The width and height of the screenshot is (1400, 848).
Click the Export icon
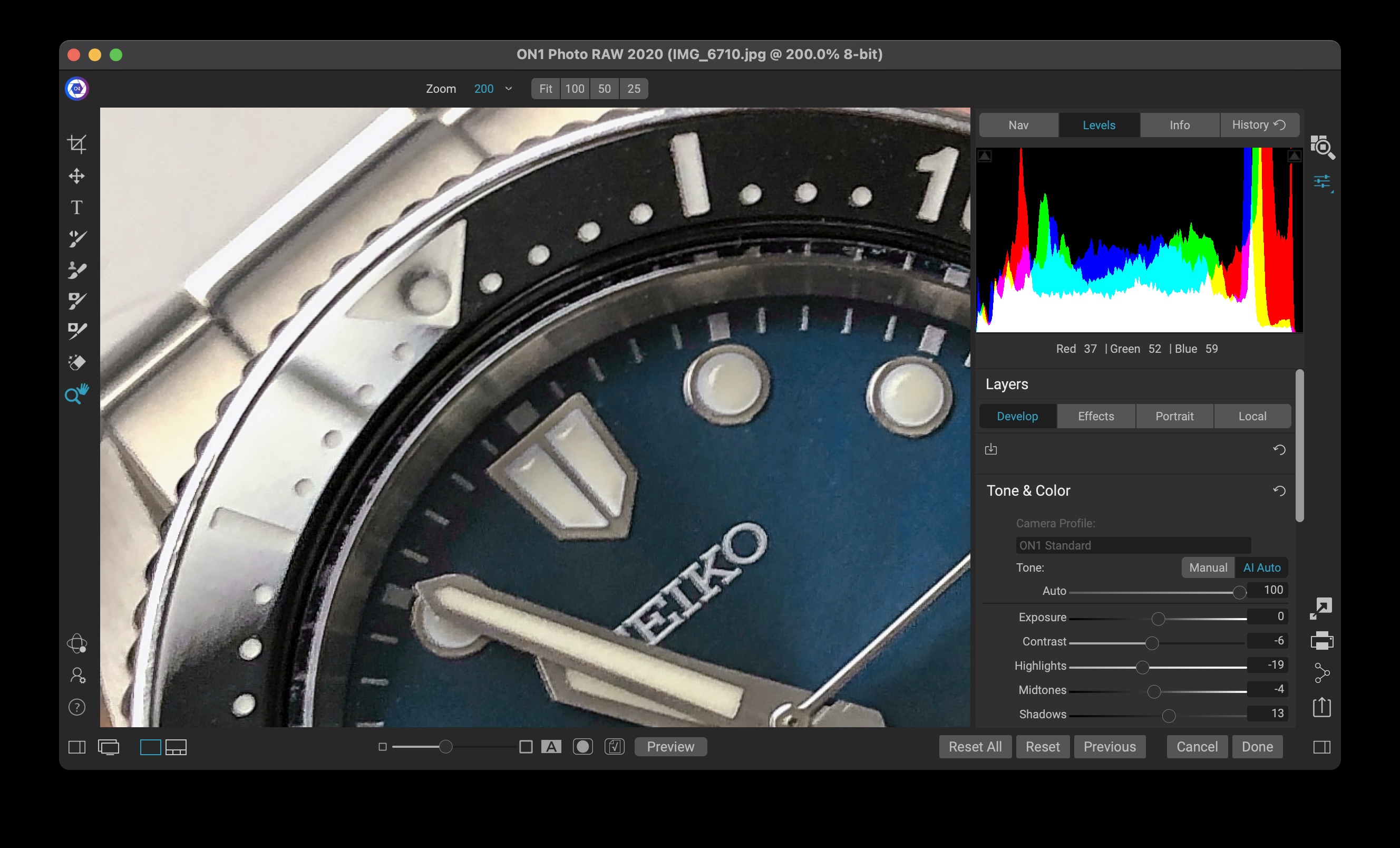(1321, 707)
